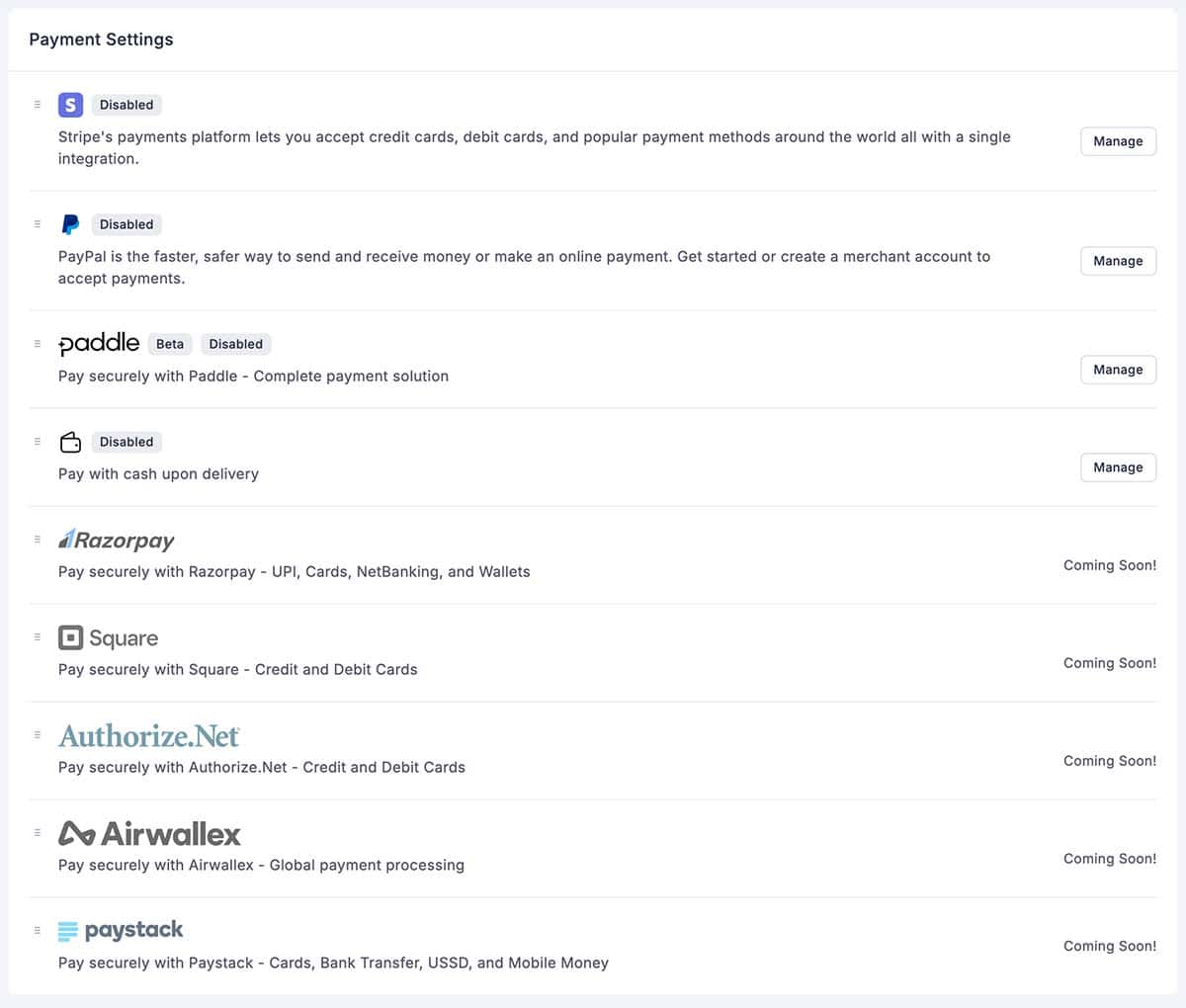Select the Stripe payment icon
This screenshot has height=1008, width=1186.
[70, 104]
